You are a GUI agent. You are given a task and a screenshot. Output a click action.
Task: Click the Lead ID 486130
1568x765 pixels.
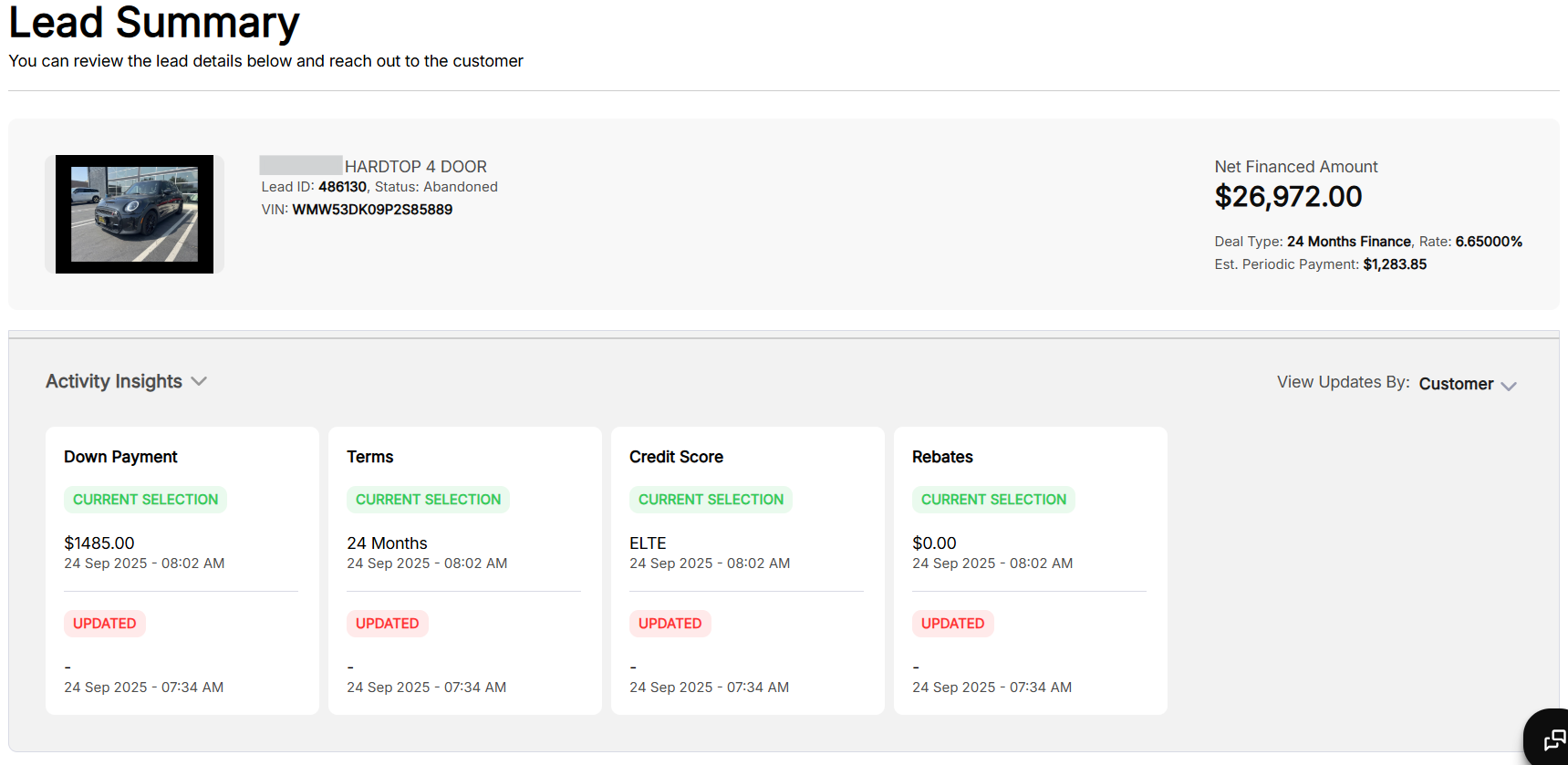pos(342,187)
